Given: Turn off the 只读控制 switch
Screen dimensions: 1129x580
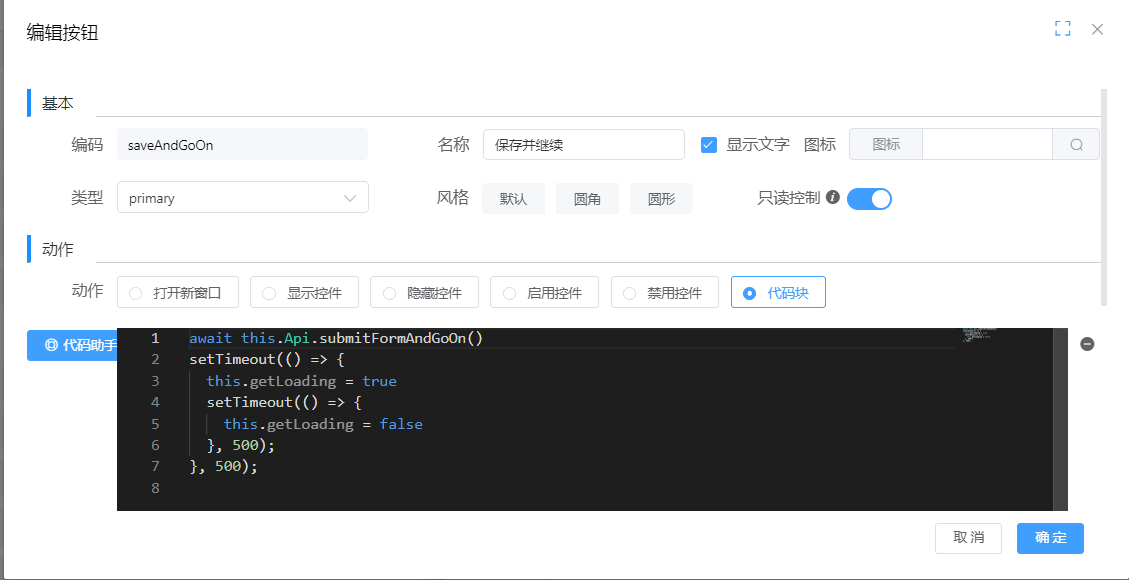Looking at the screenshot, I should pos(868,199).
